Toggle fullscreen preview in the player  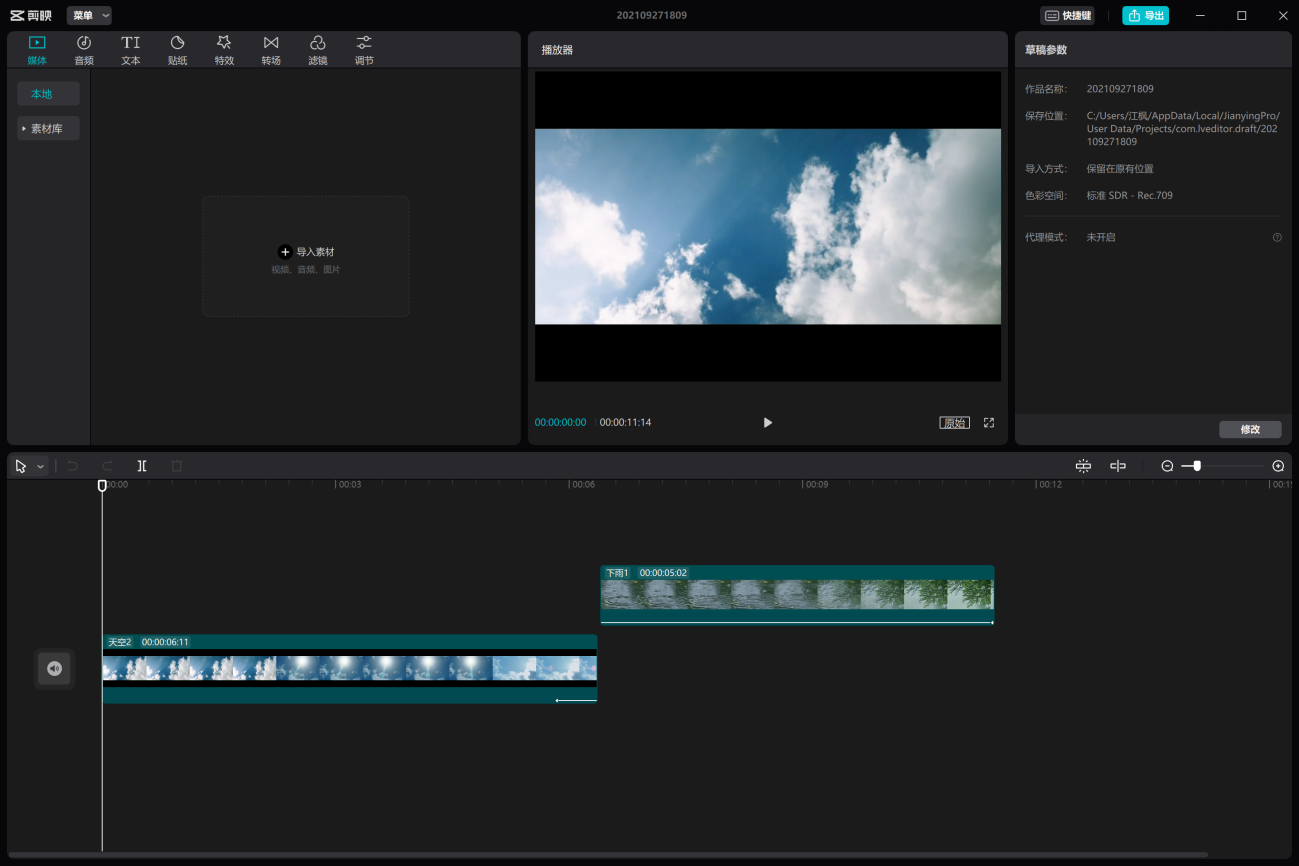point(989,423)
